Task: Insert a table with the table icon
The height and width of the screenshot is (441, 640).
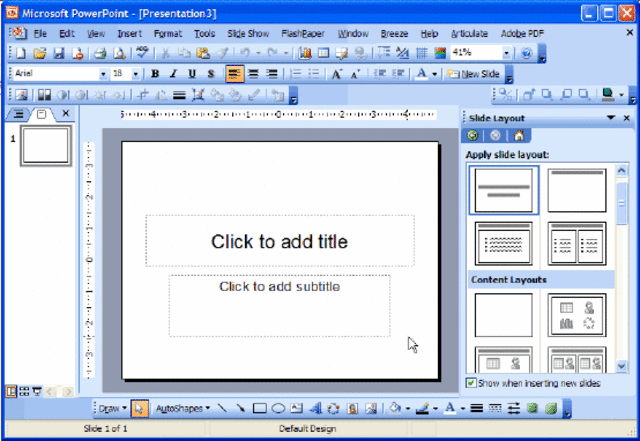Action: coord(323,53)
